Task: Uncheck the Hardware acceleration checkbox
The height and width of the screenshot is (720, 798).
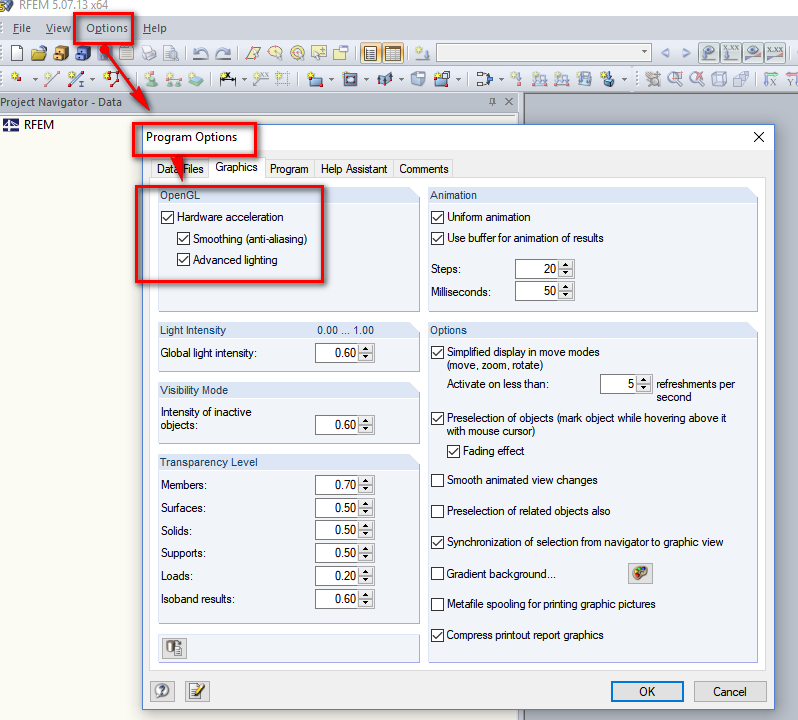Action: point(167,217)
